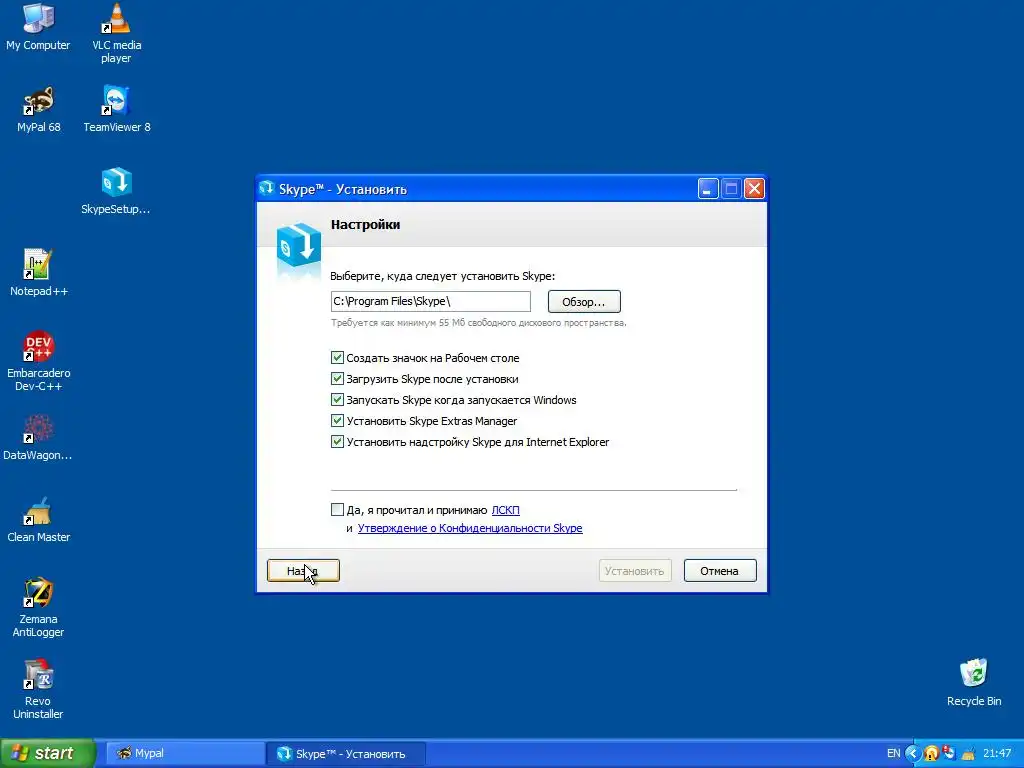Click language indicator EN in tray

[x=893, y=753]
